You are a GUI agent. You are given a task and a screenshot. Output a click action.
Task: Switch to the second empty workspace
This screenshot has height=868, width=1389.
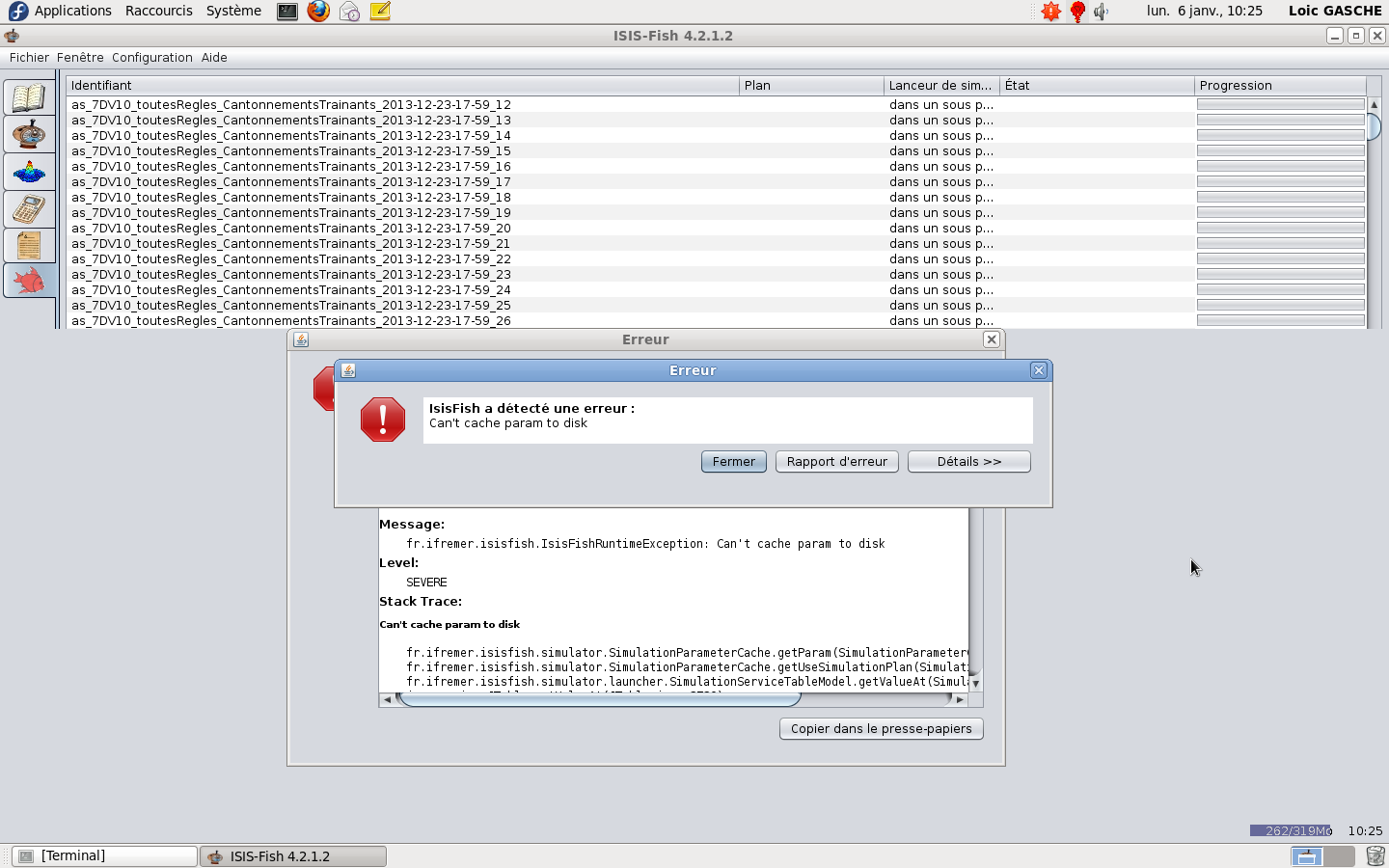[x=1338, y=855]
